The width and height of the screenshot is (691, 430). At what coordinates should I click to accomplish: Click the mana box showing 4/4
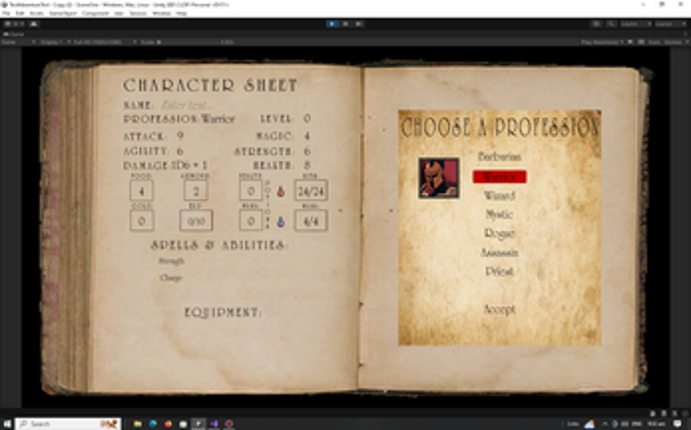tap(311, 221)
